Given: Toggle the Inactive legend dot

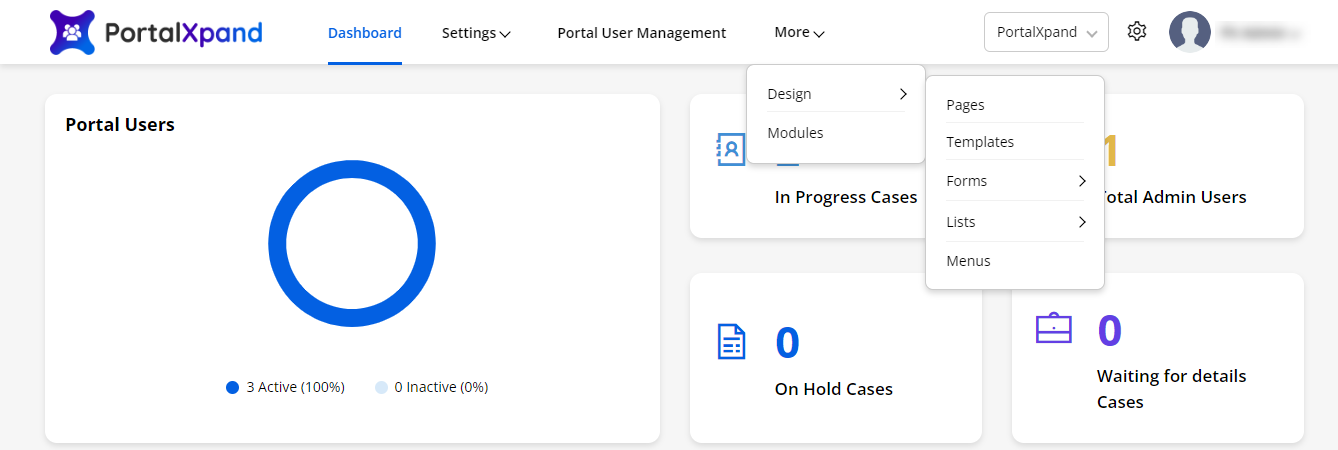Looking at the screenshot, I should [x=381, y=387].
